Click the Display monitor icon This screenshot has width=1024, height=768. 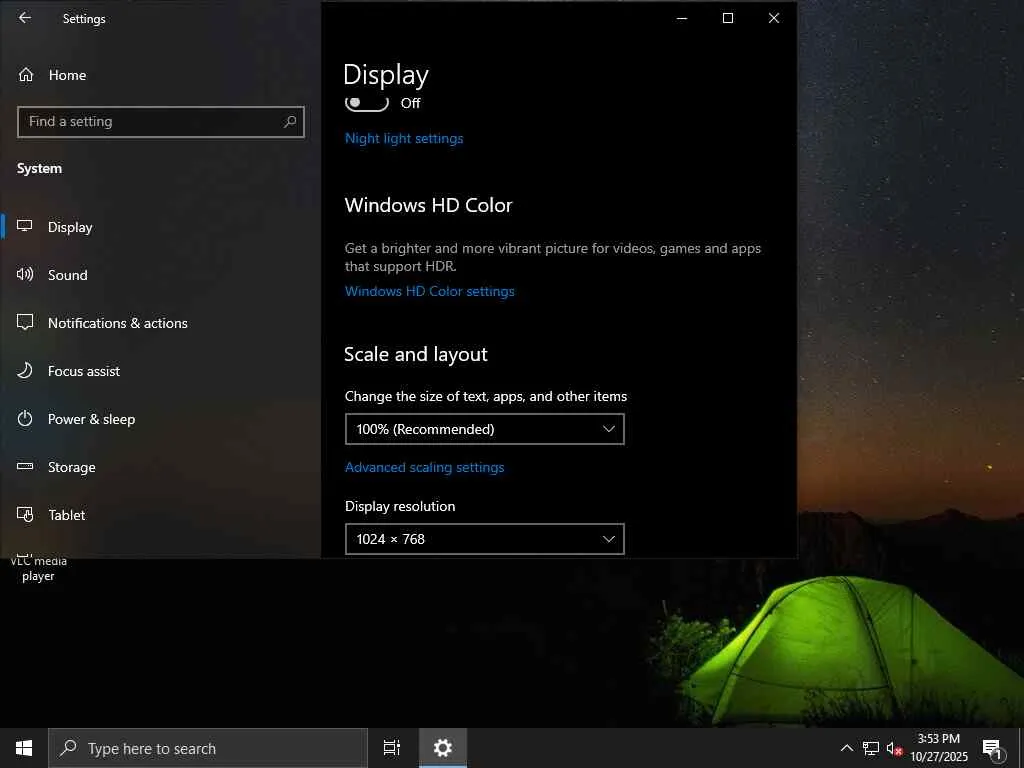[x=25, y=227]
